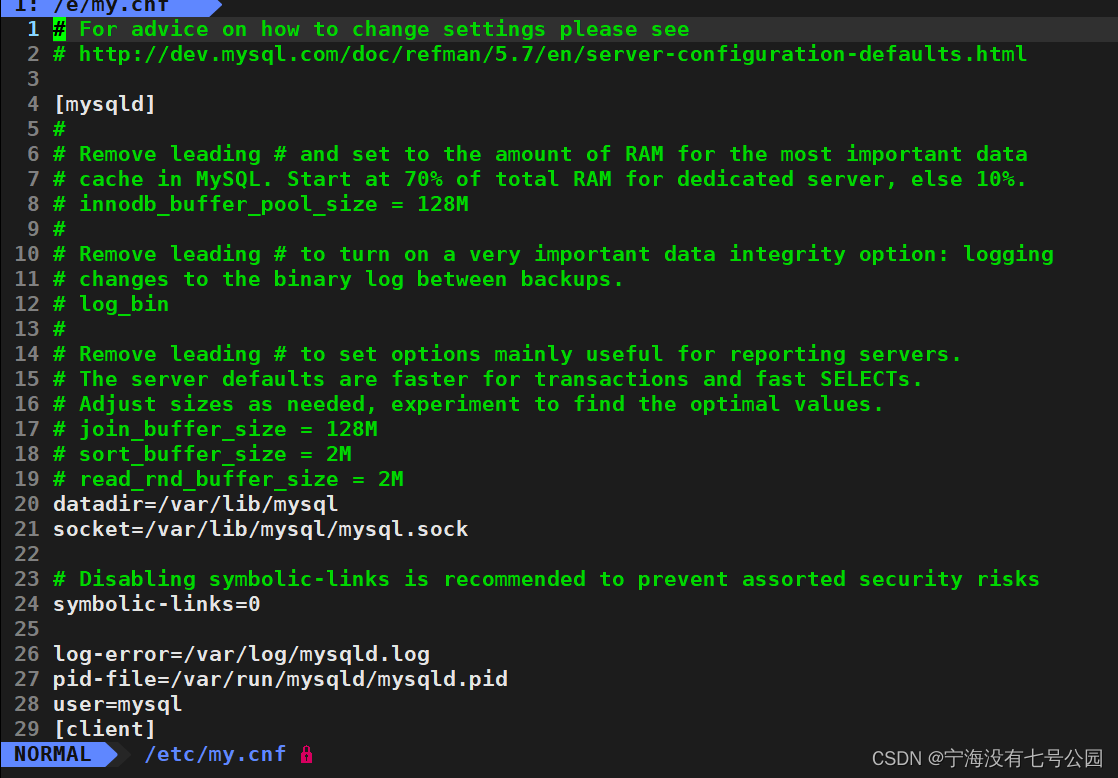The height and width of the screenshot is (778, 1118).
Task: Click the innodb_buffer_pool_size comment line
Action: tap(261, 204)
